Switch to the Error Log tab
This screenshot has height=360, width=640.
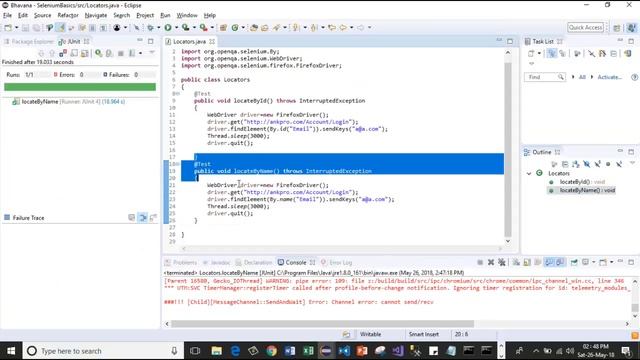pos(336,262)
